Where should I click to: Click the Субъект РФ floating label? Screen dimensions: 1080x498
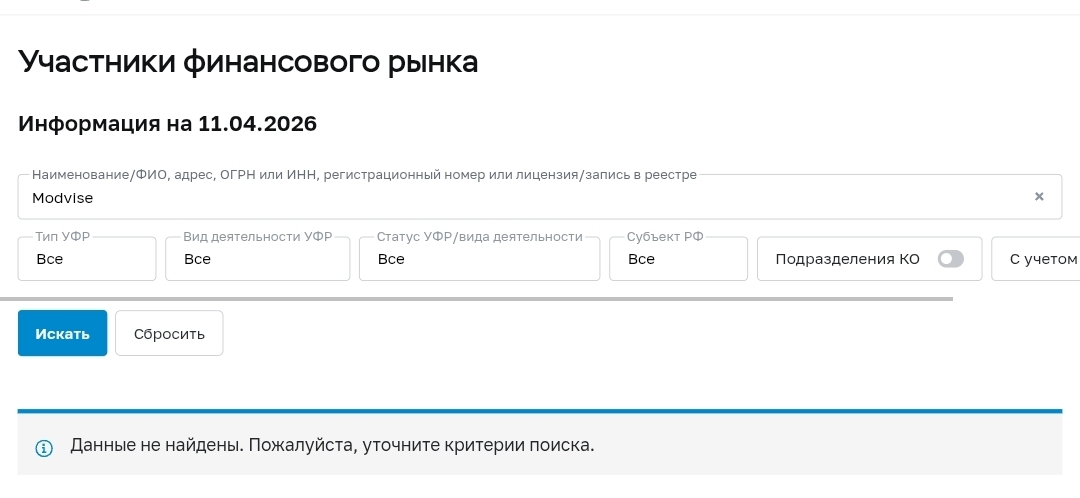665,237
